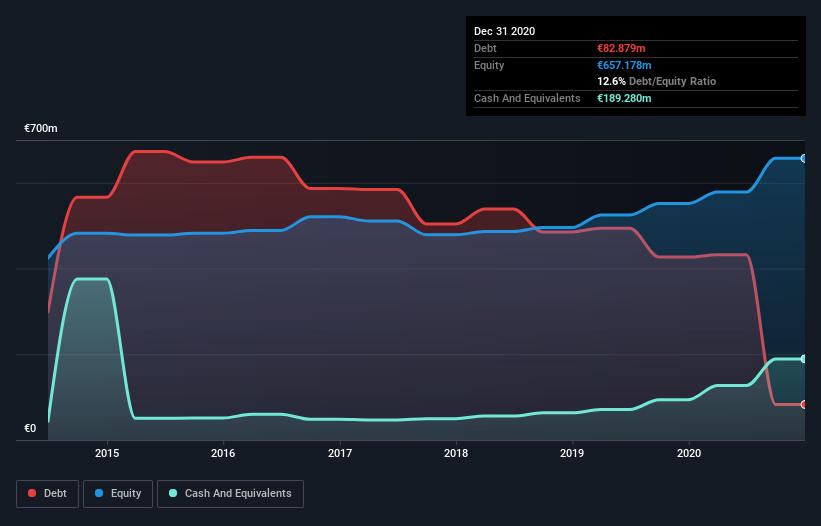Click the 2016 axis label
This screenshot has width=821, height=526.
[223, 453]
